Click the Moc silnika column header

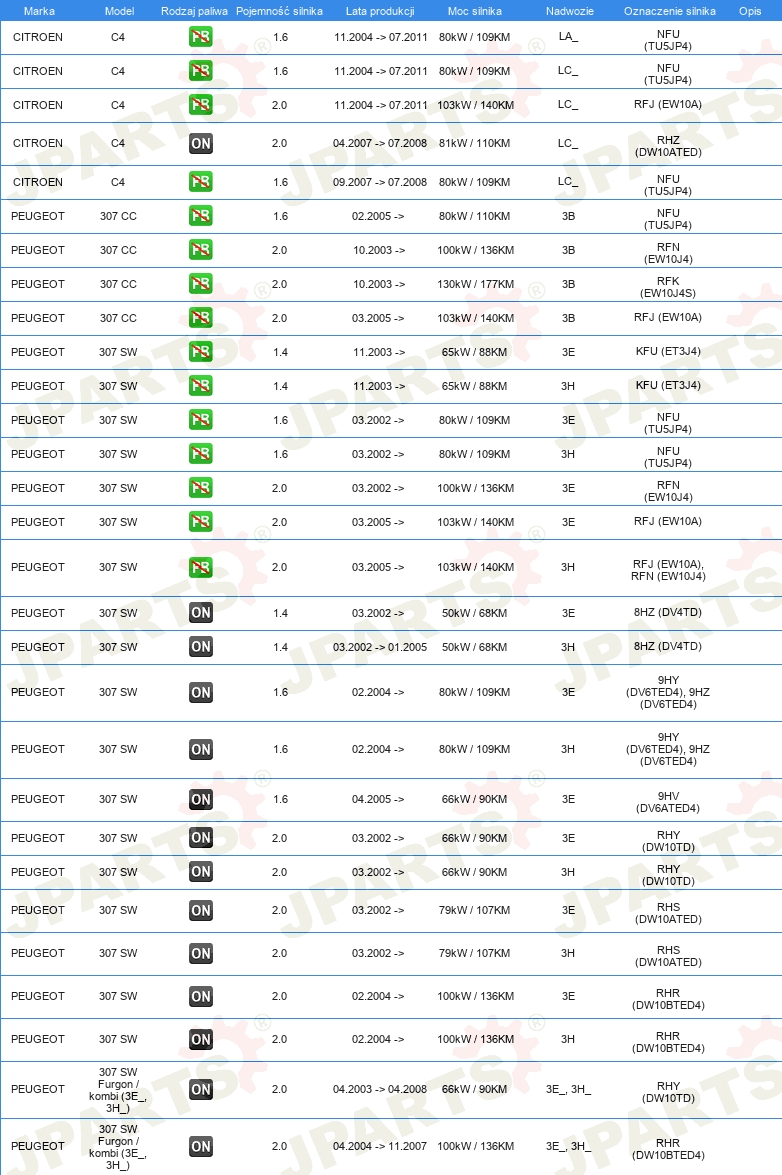474,11
